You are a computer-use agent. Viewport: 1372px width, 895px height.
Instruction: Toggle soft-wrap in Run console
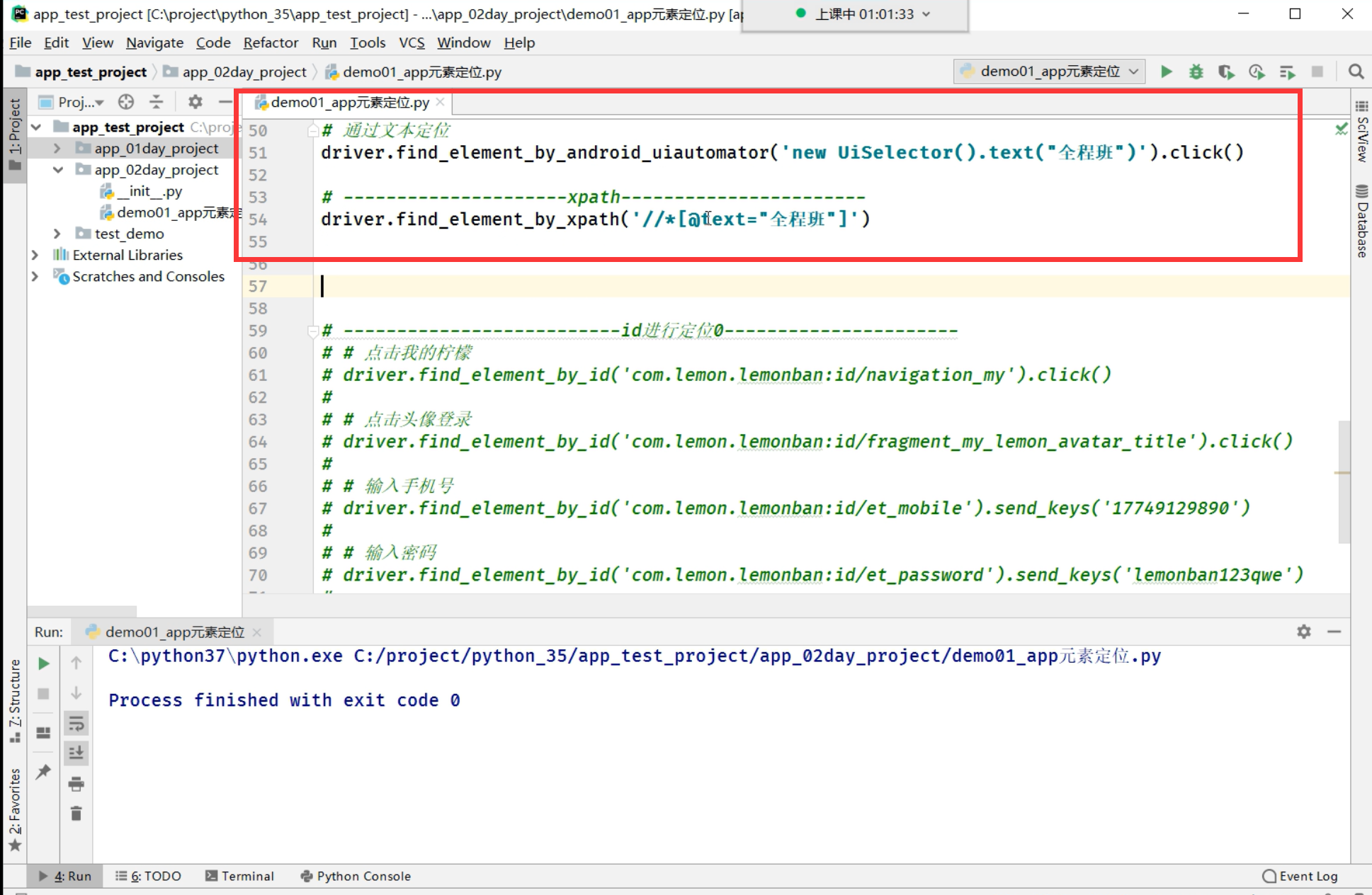tap(76, 723)
